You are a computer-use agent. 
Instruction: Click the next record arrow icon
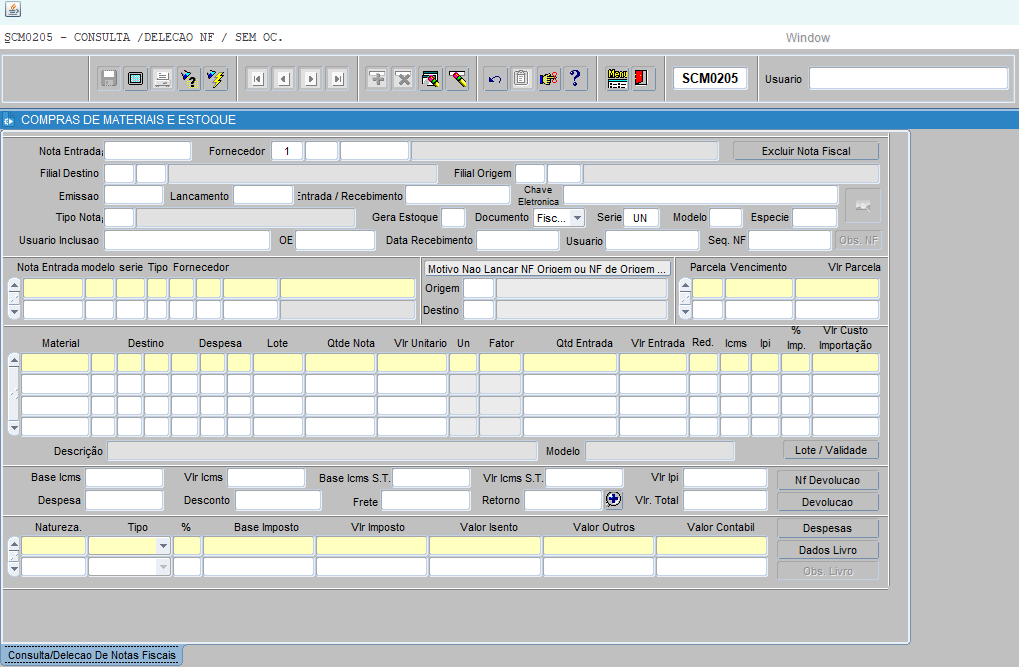[x=311, y=79]
